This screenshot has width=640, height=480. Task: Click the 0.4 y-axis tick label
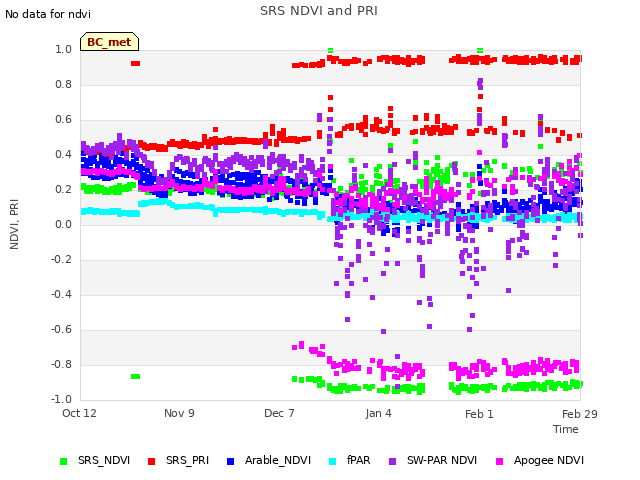[x=64, y=154]
